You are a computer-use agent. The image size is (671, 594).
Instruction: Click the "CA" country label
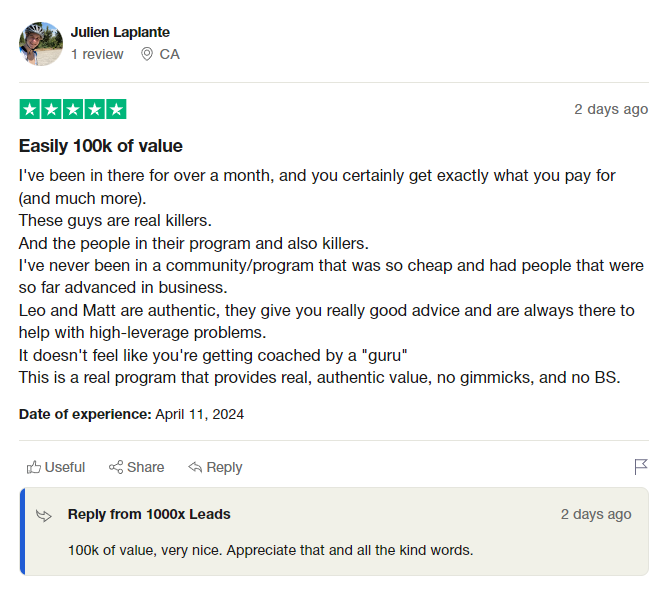pos(170,54)
